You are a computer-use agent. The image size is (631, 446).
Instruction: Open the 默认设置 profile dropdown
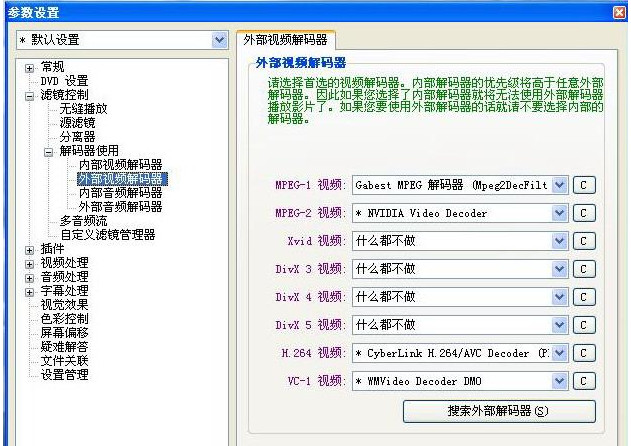219,40
